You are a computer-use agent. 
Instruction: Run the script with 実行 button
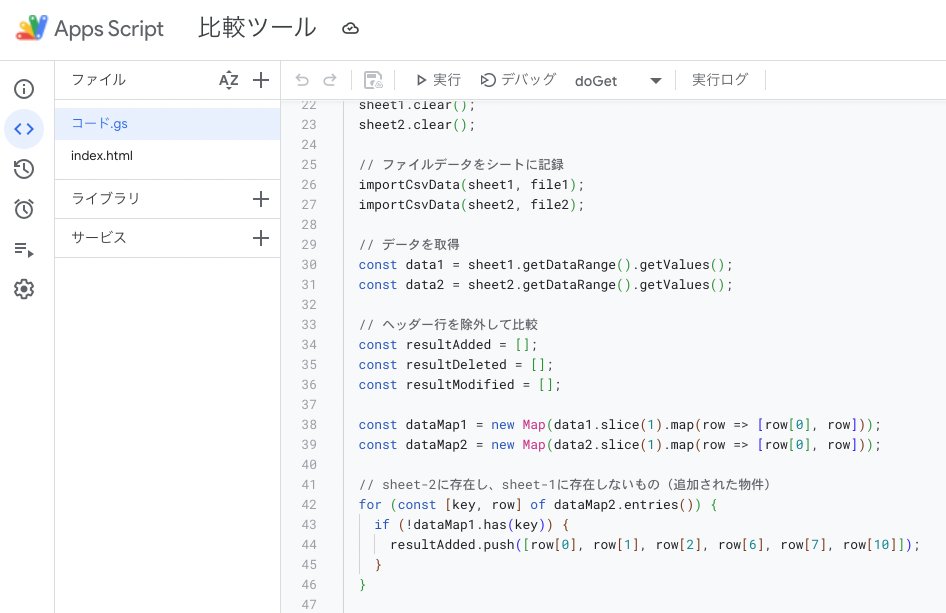click(438, 80)
